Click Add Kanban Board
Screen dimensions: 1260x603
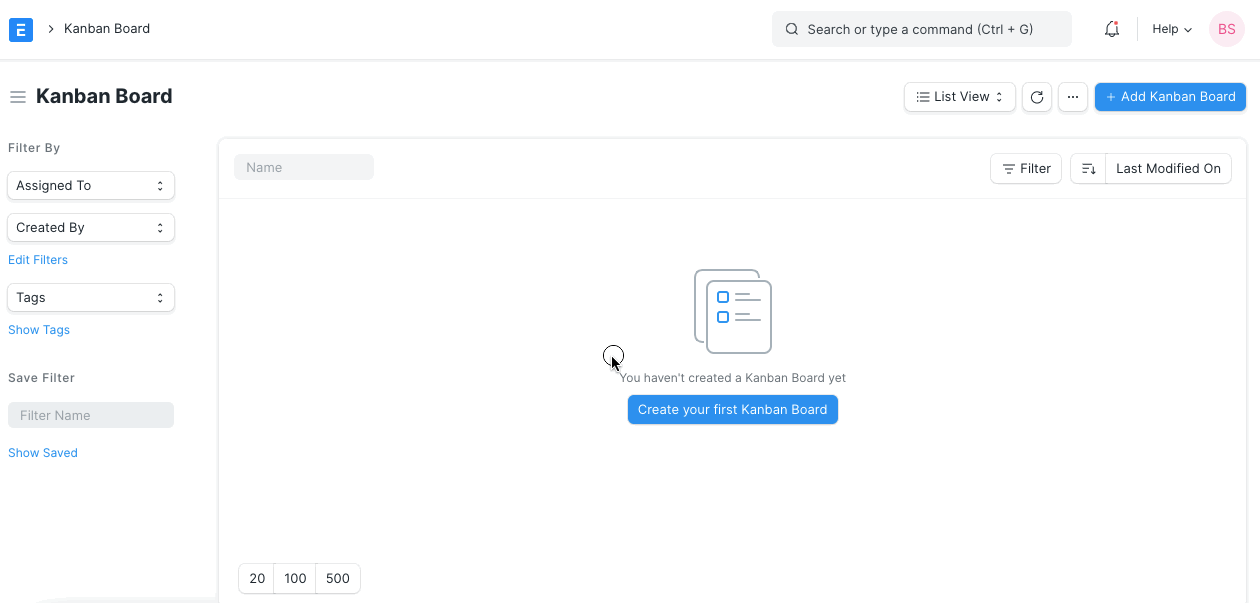point(1169,96)
